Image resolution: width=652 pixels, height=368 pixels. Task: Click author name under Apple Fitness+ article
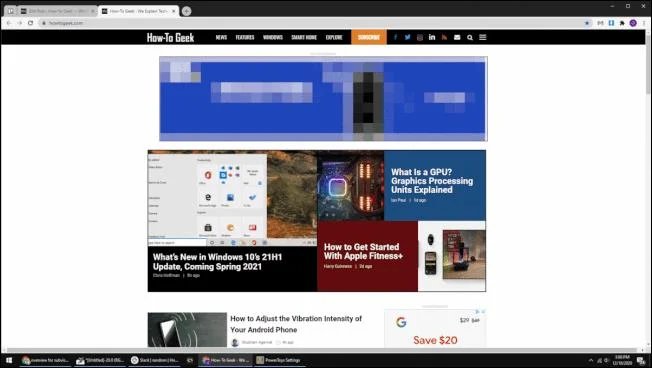pyautogui.click(x=338, y=266)
